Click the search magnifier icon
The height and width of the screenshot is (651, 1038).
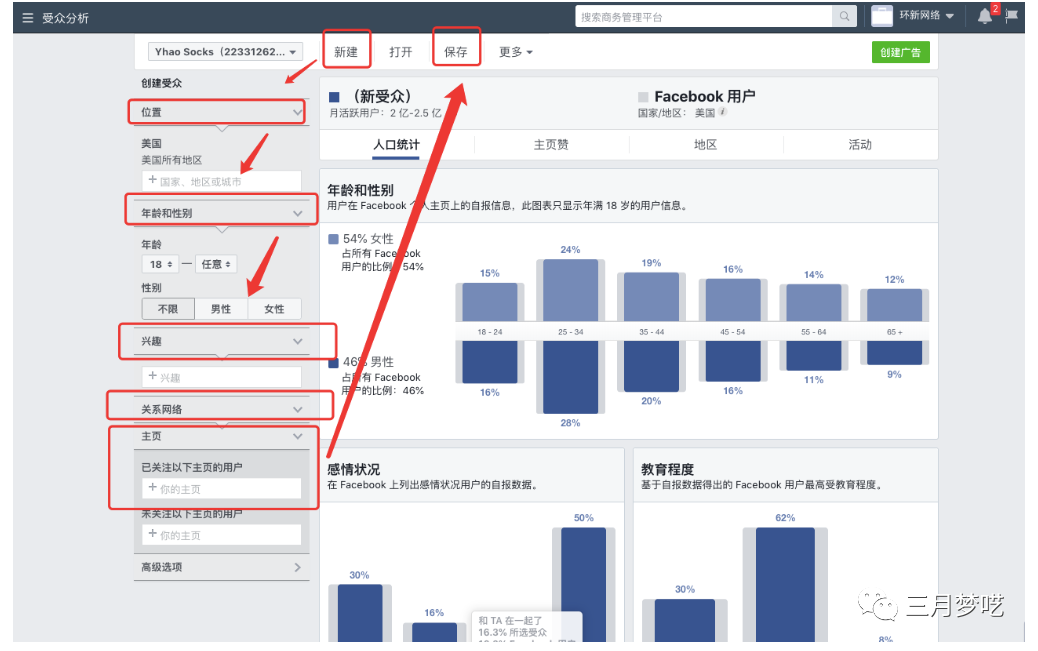[846, 17]
